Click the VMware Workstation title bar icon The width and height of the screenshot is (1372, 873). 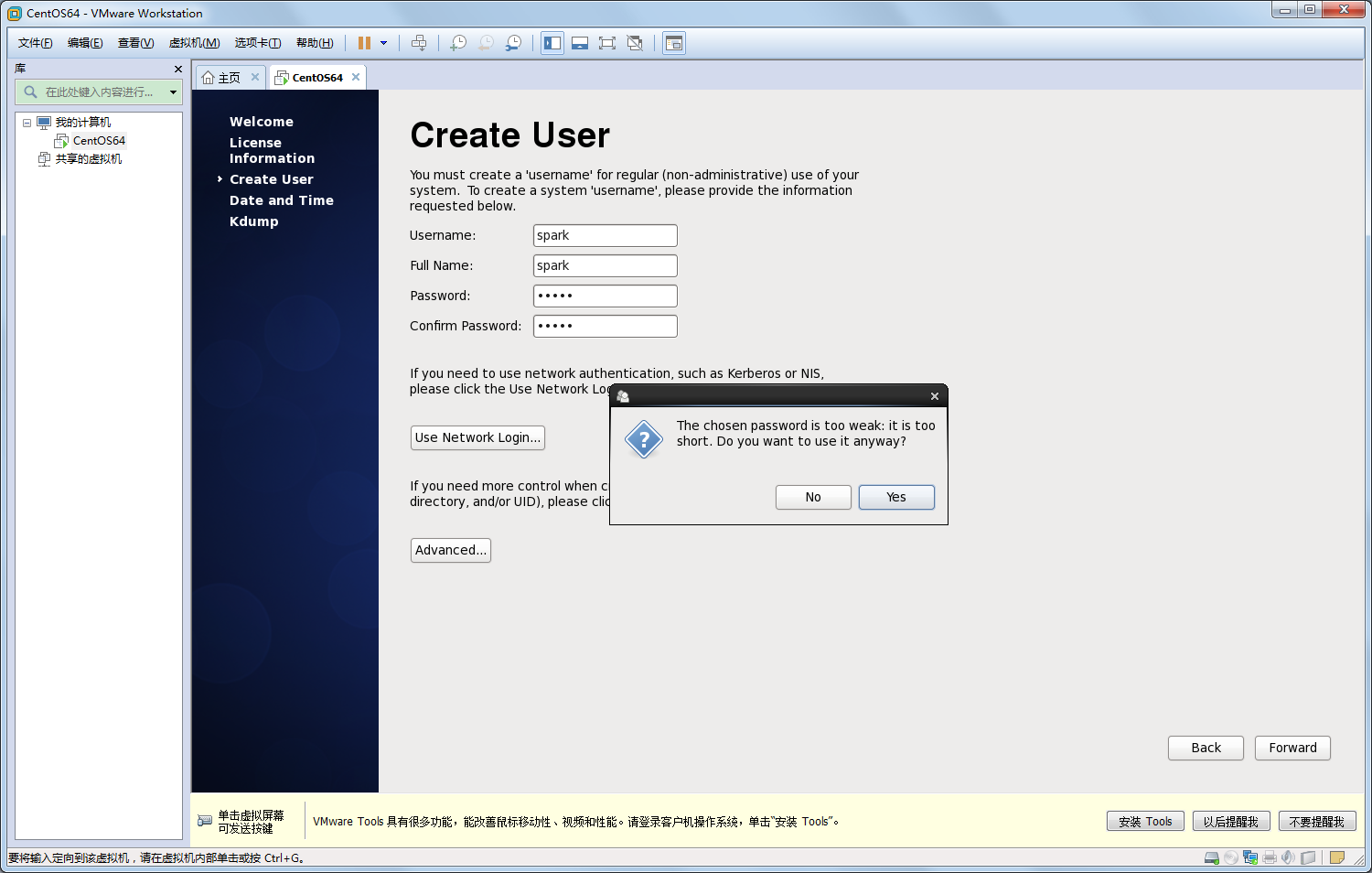tap(15, 14)
